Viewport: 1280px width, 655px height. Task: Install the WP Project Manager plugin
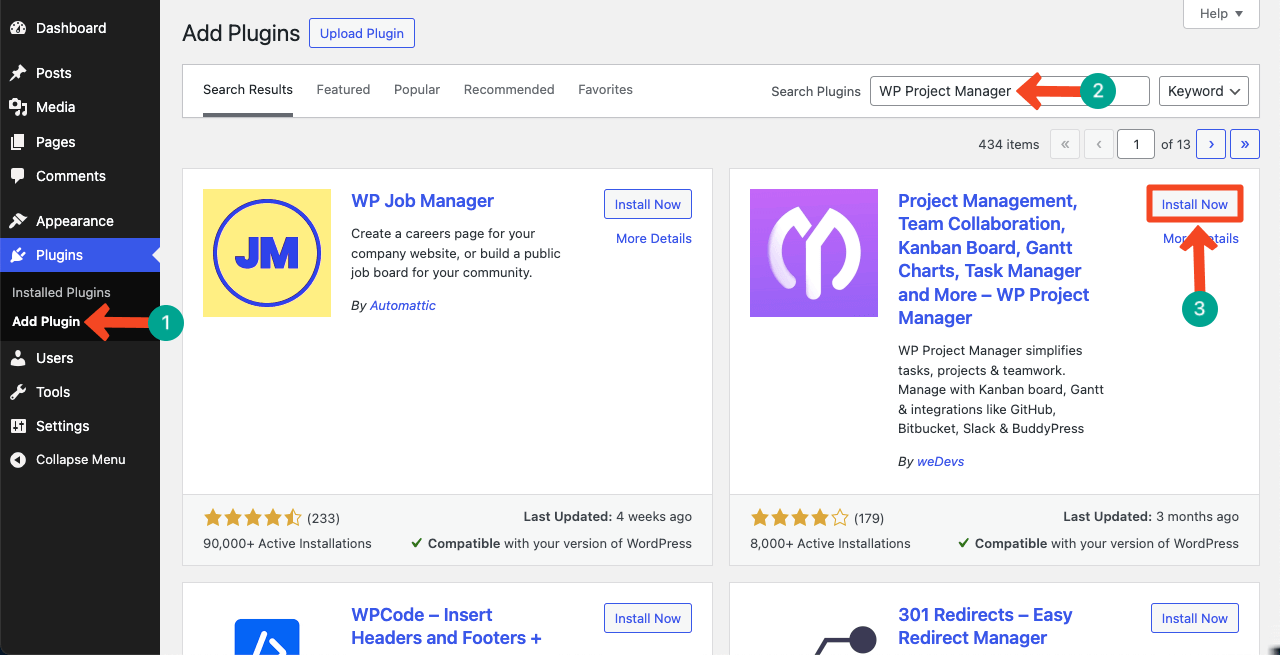coord(1195,204)
